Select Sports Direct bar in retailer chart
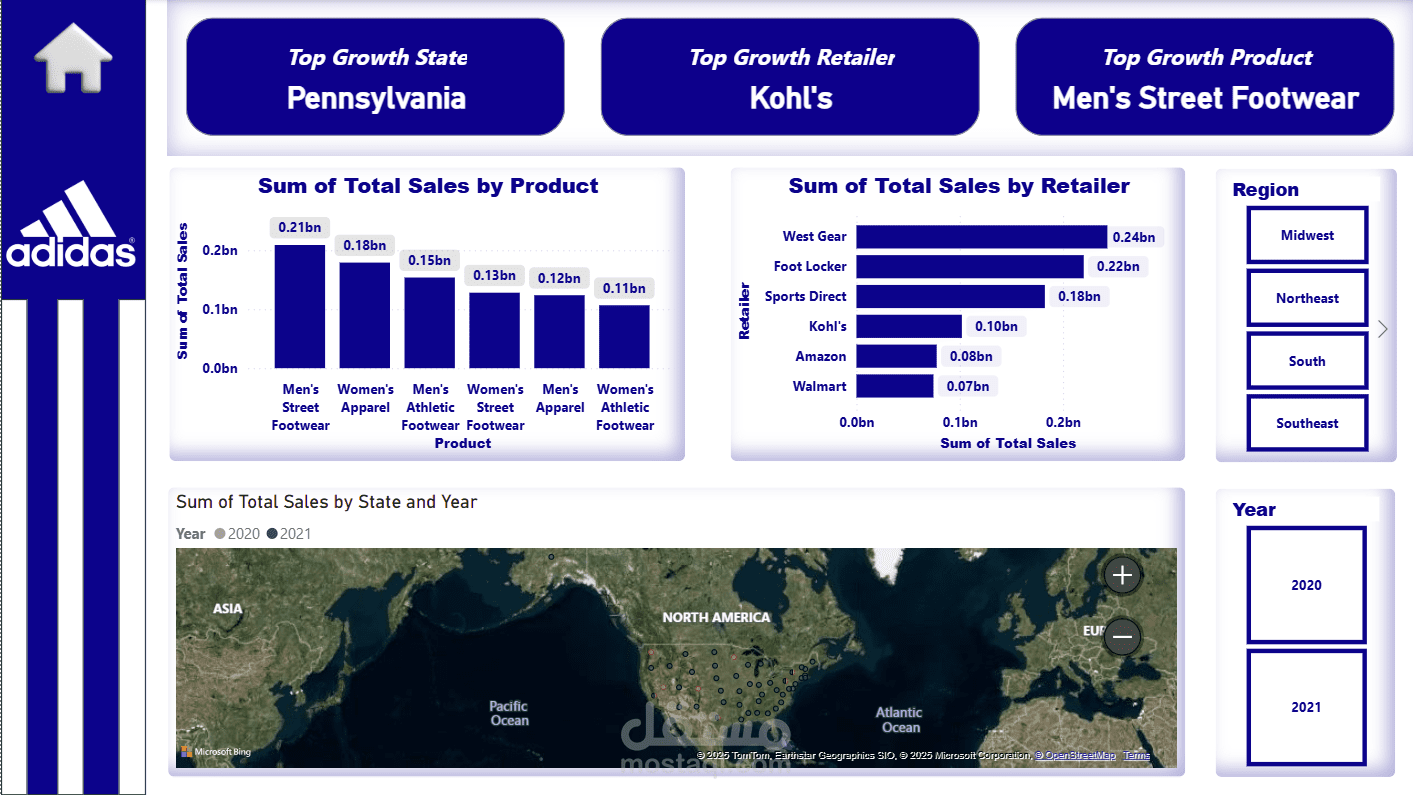1413x795 pixels. [x=951, y=297]
